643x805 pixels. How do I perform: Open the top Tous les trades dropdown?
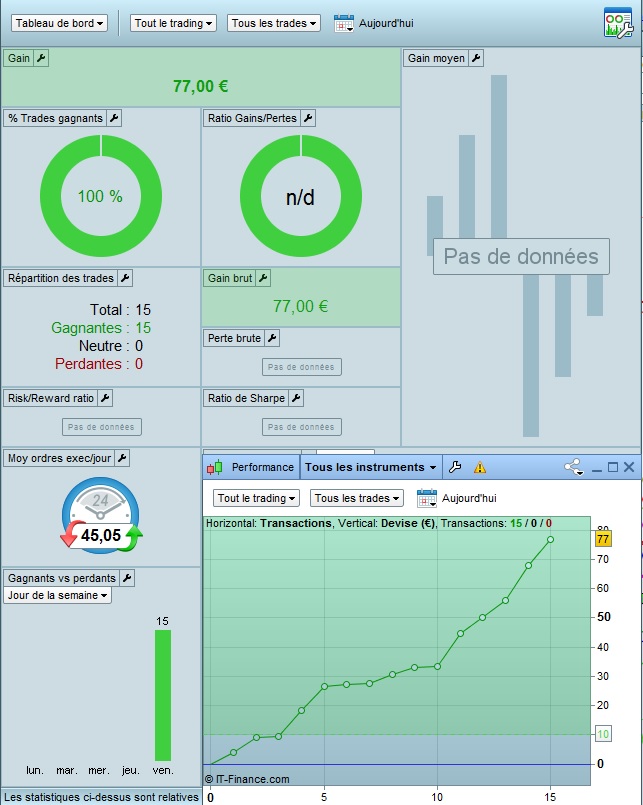click(x=274, y=23)
